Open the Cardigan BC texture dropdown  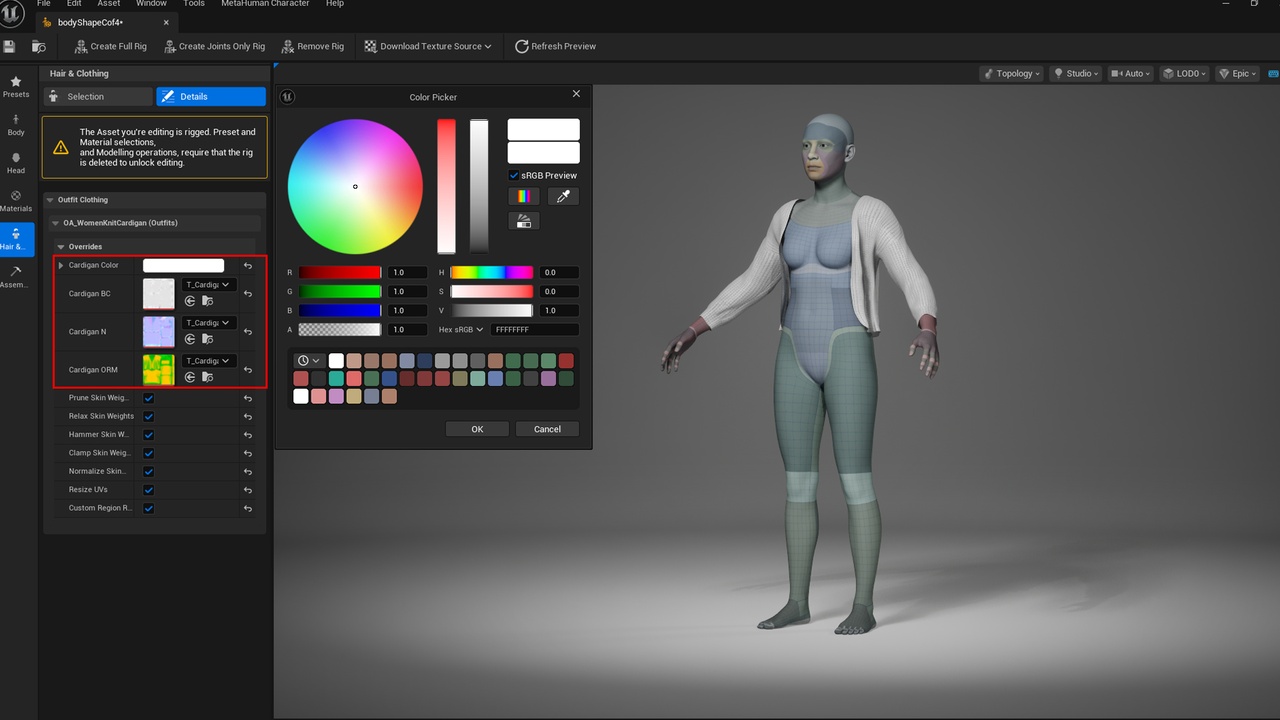(208, 285)
